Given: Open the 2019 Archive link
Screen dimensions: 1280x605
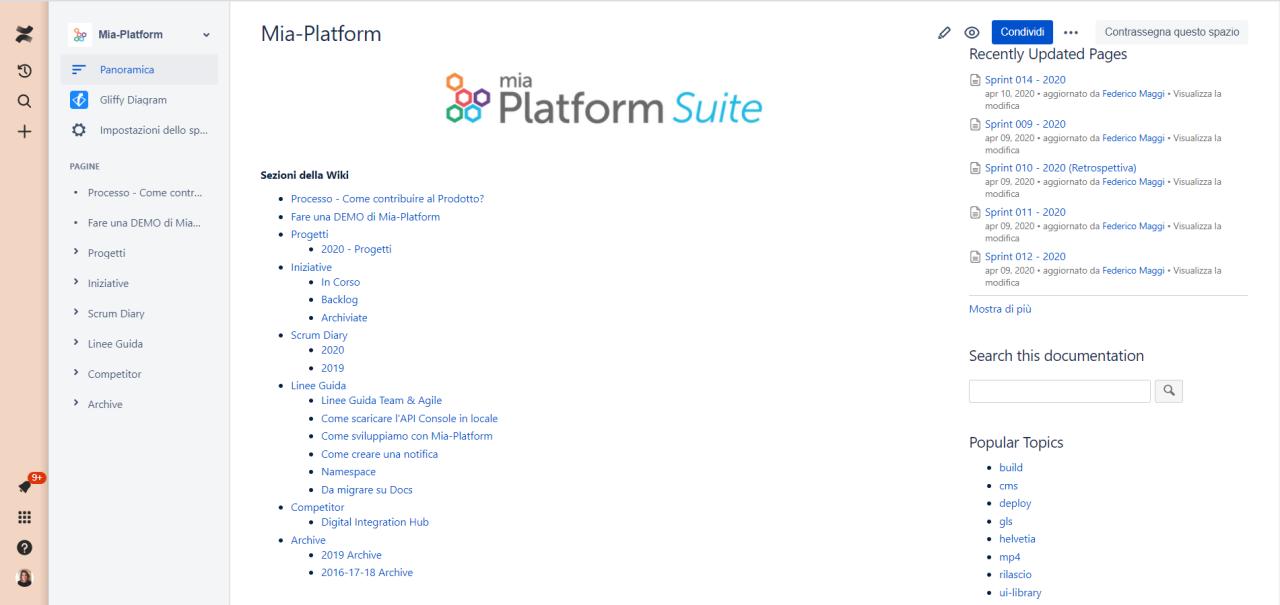Looking at the screenshot, I should (x=351, y=555).
